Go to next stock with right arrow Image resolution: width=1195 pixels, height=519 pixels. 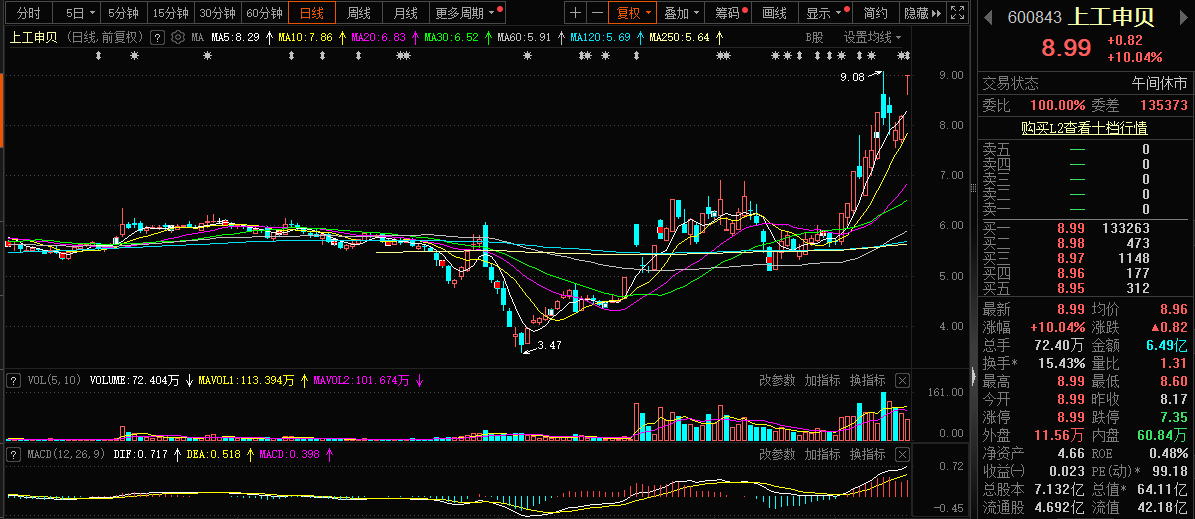(1184, 17)
